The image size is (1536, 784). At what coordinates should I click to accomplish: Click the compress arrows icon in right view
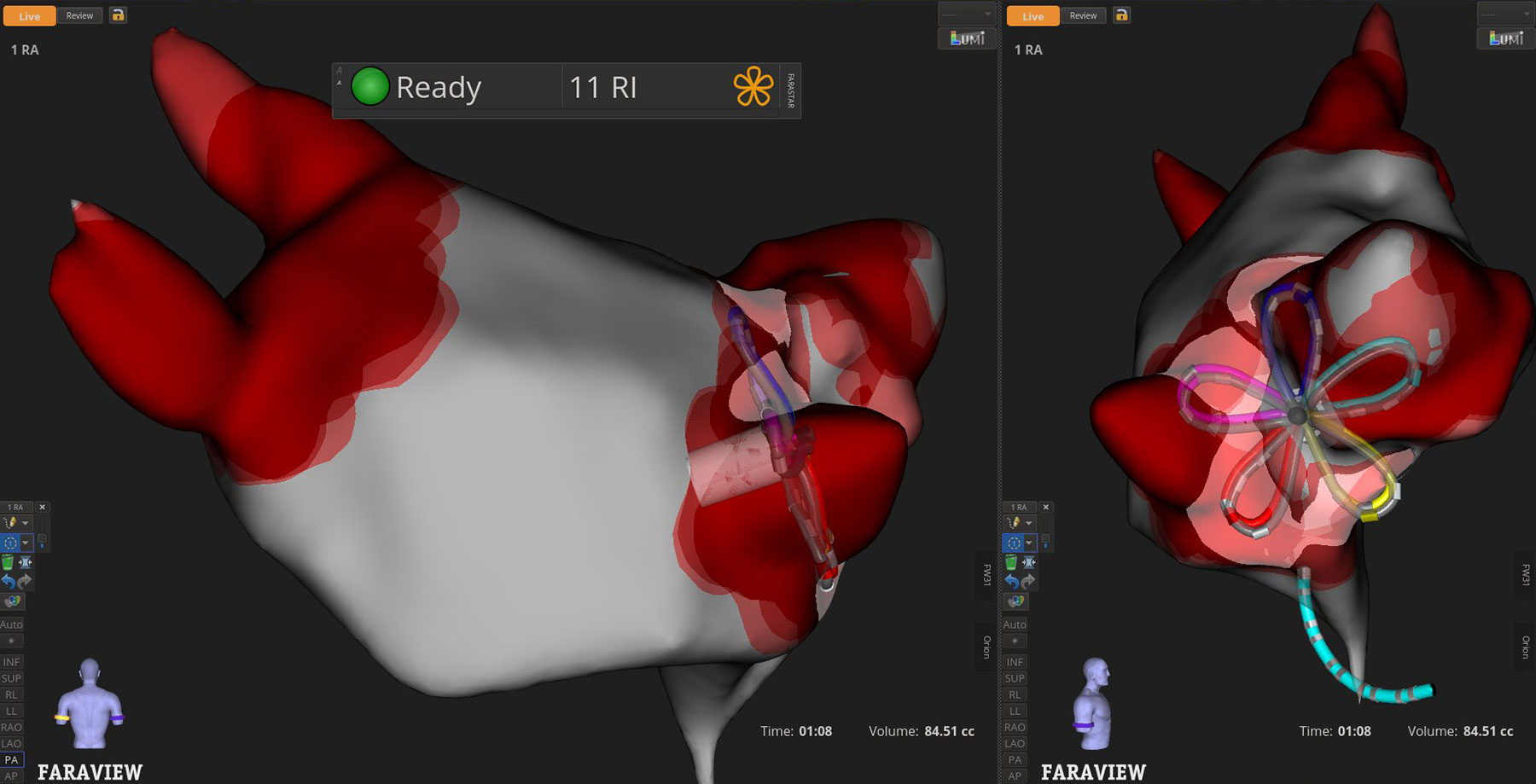(x=1029, y=562)
